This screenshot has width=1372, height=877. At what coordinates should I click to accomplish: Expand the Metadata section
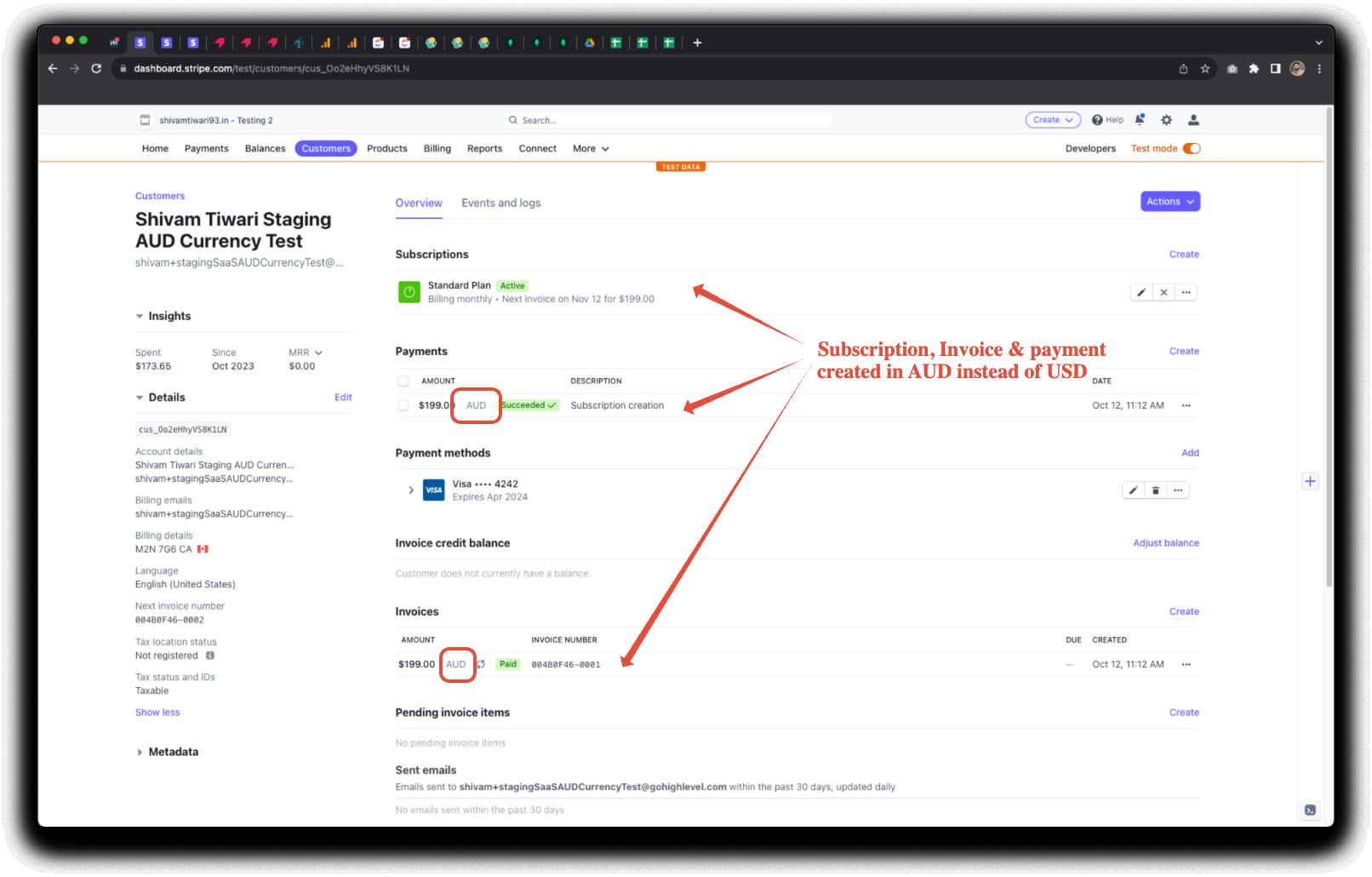tap(167, 752)
